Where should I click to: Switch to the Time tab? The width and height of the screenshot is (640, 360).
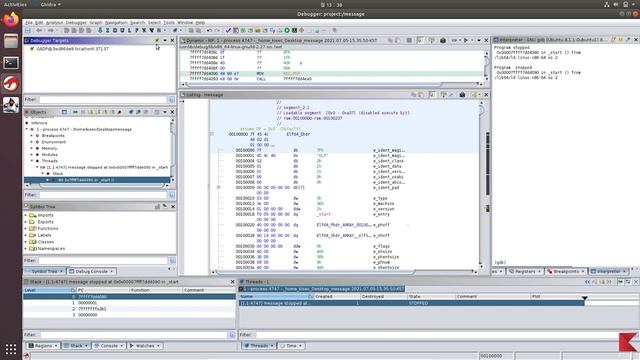[291, 346]
